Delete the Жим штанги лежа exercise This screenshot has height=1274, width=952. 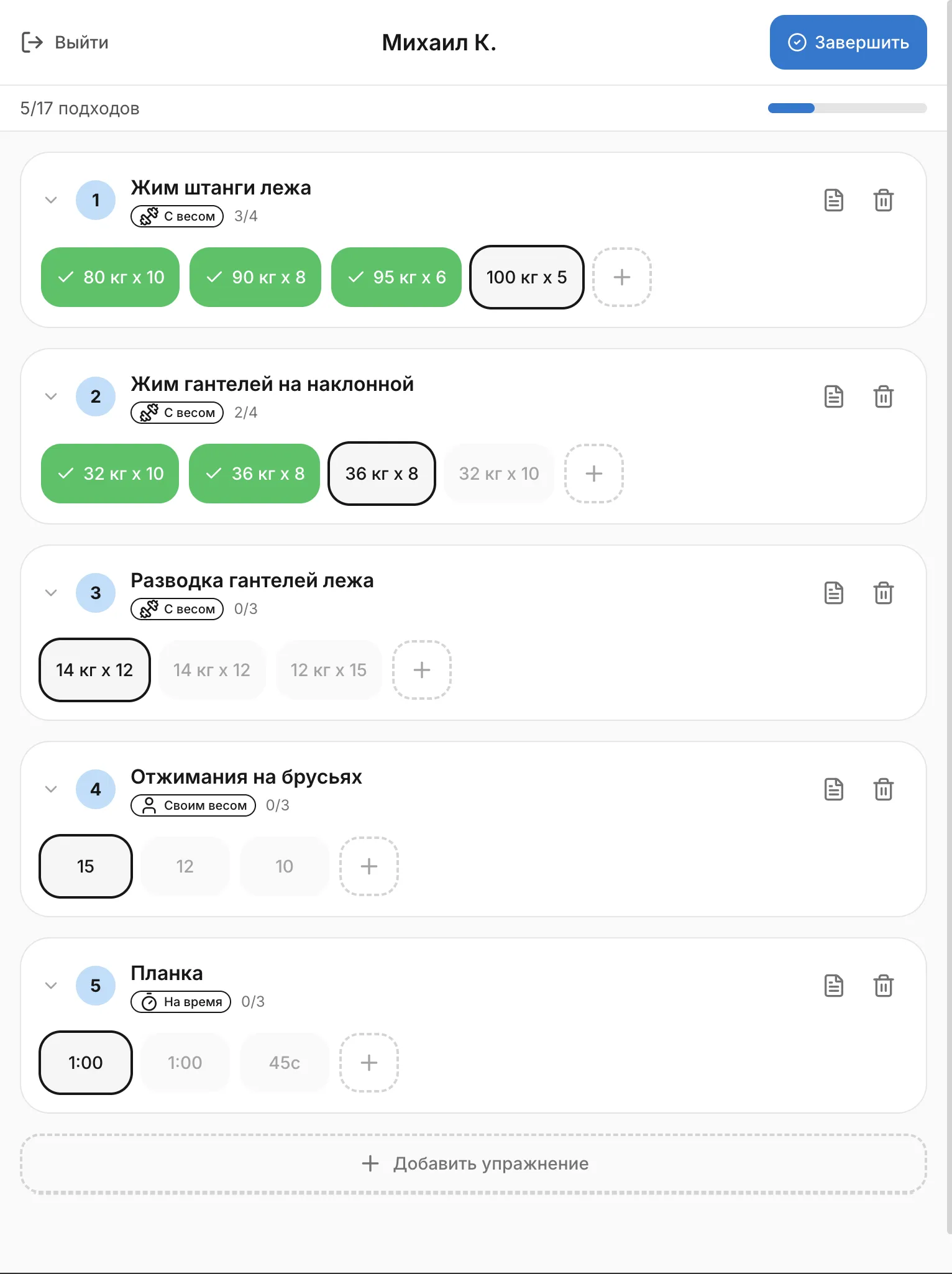pyautogui.click(x=884, y=200)
